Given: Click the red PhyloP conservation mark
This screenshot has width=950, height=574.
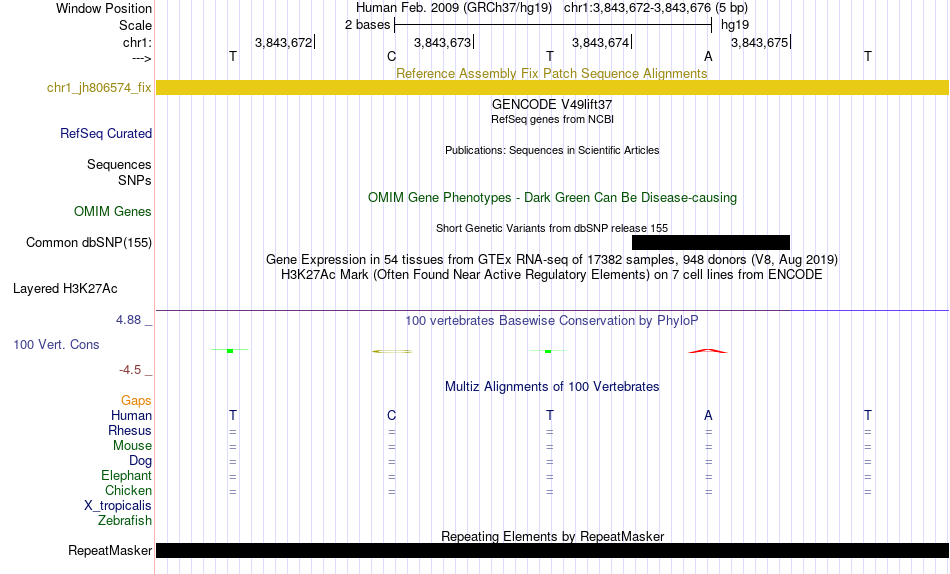Looking at the screenshot, I should pos(708,351).
